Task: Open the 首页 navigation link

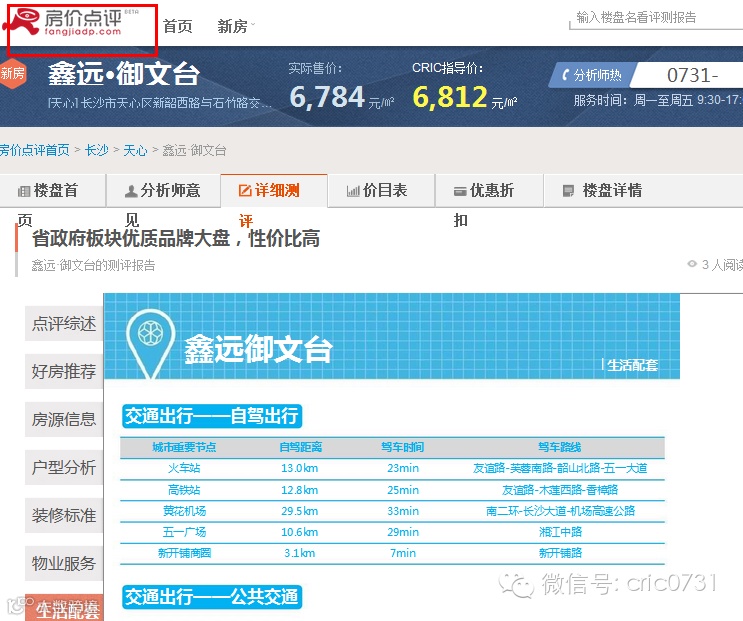Action: pyautogui.click(x=178, y=26)
